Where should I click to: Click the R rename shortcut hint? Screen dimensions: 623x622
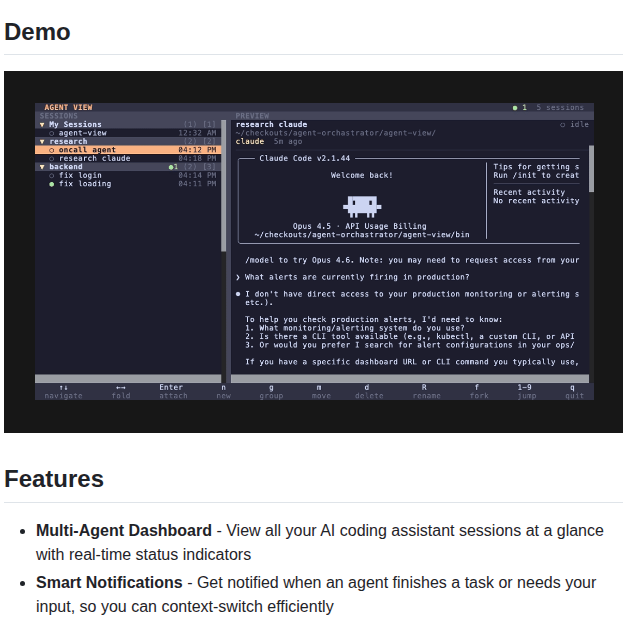[x=426, y=391]
